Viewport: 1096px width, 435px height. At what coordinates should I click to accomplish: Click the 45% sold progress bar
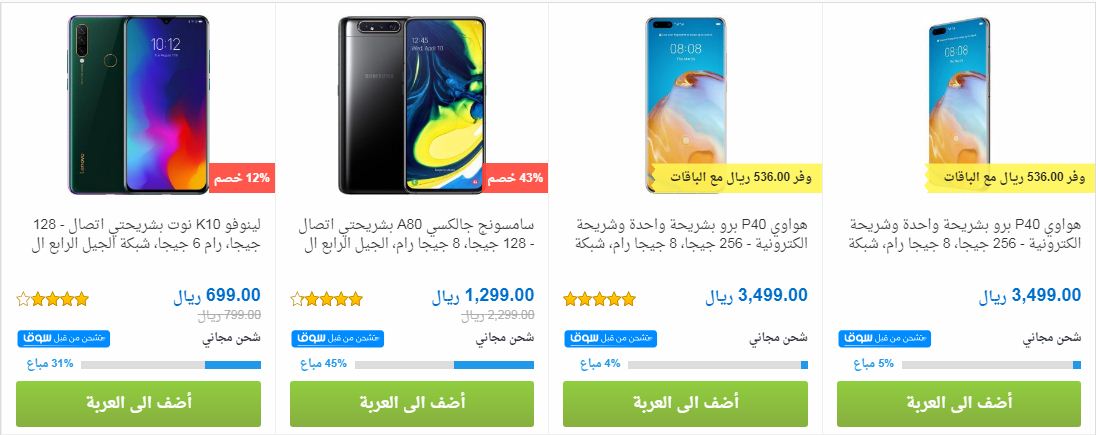pyautogui.click(x=445, y=364)
